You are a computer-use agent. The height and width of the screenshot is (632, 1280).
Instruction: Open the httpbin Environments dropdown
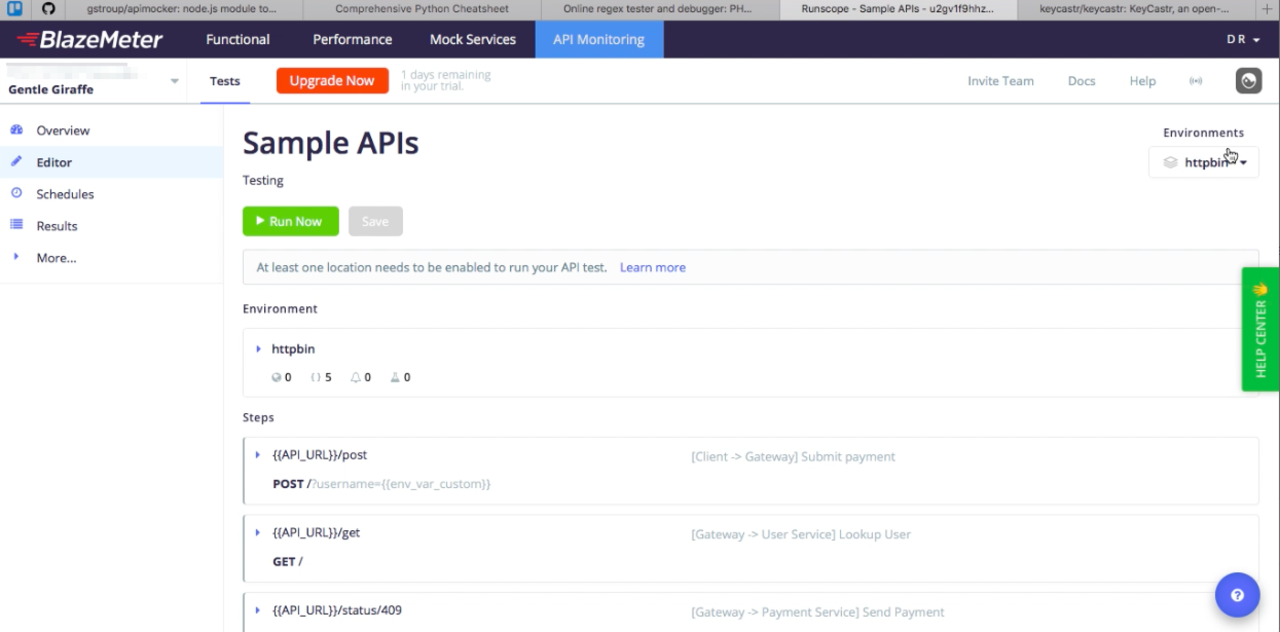pyautogui.click(x=1203, y=162)
